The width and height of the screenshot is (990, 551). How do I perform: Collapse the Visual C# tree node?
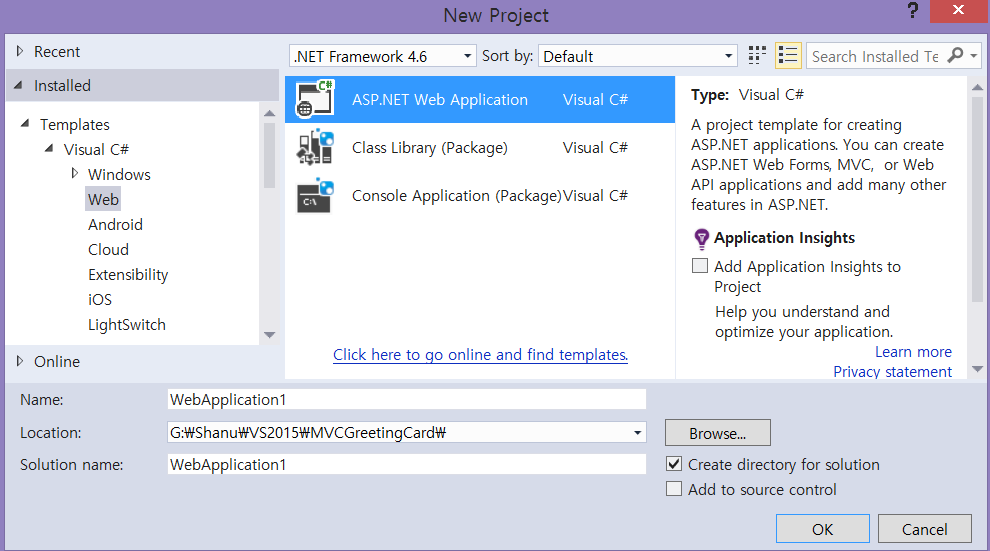click(49, 149)
